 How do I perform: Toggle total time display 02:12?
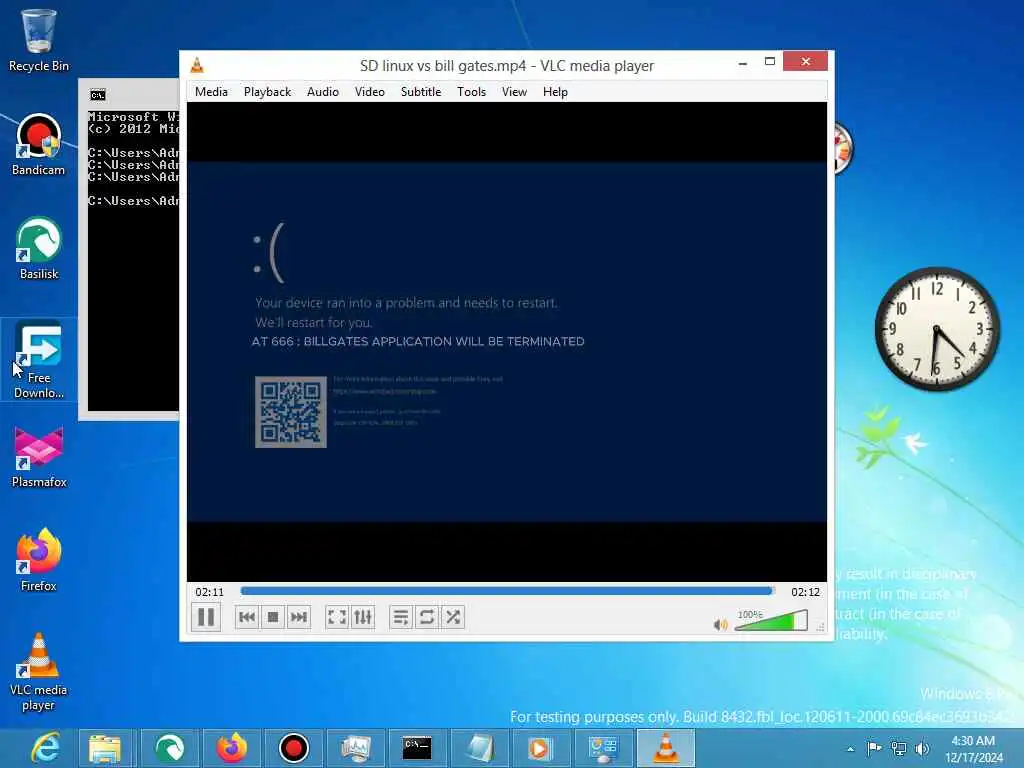(x=805, y=592)
